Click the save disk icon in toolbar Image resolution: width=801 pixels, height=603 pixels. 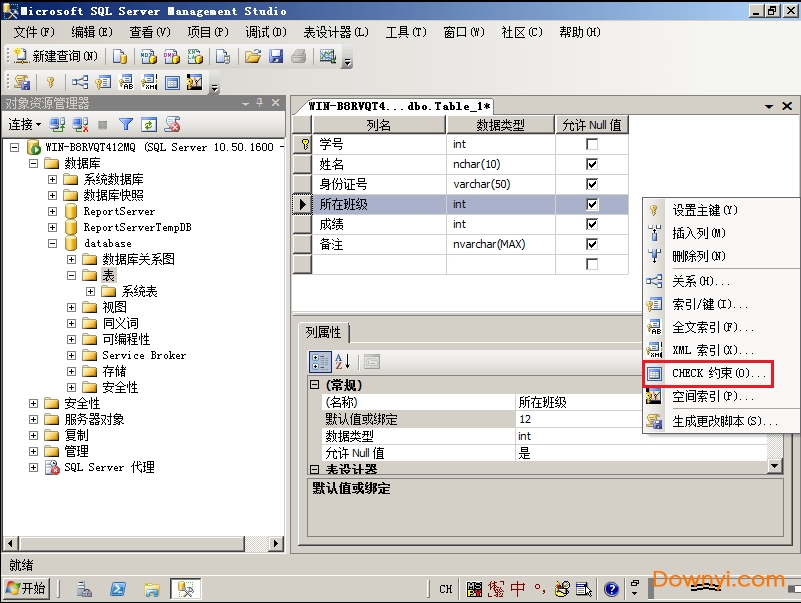coord(276,57)
